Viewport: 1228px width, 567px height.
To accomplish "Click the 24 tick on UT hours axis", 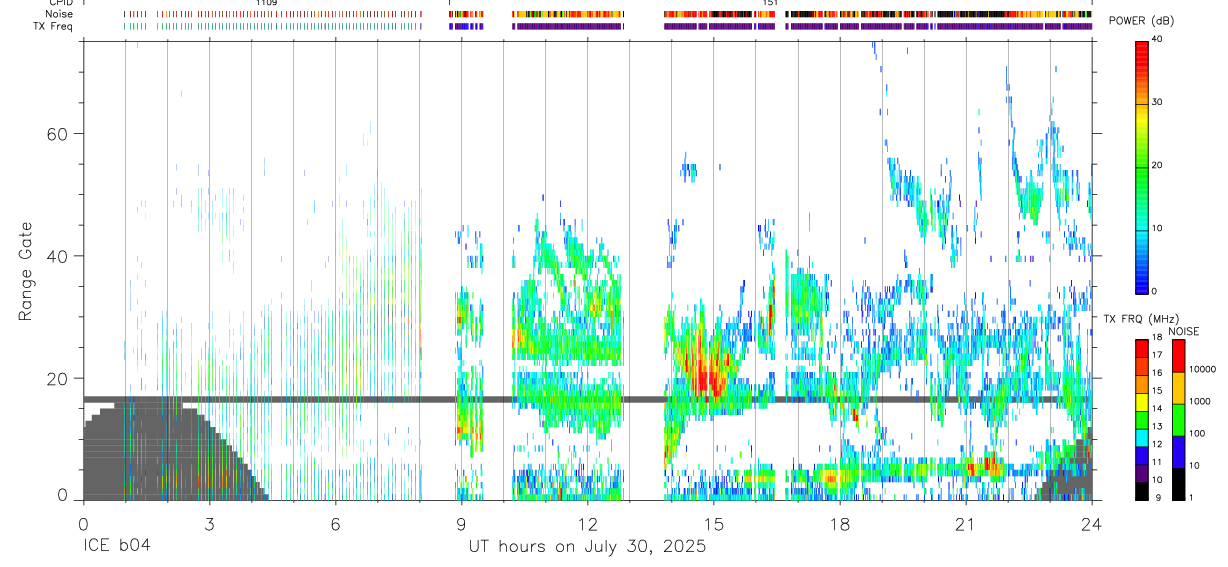I will point(1091,523).
